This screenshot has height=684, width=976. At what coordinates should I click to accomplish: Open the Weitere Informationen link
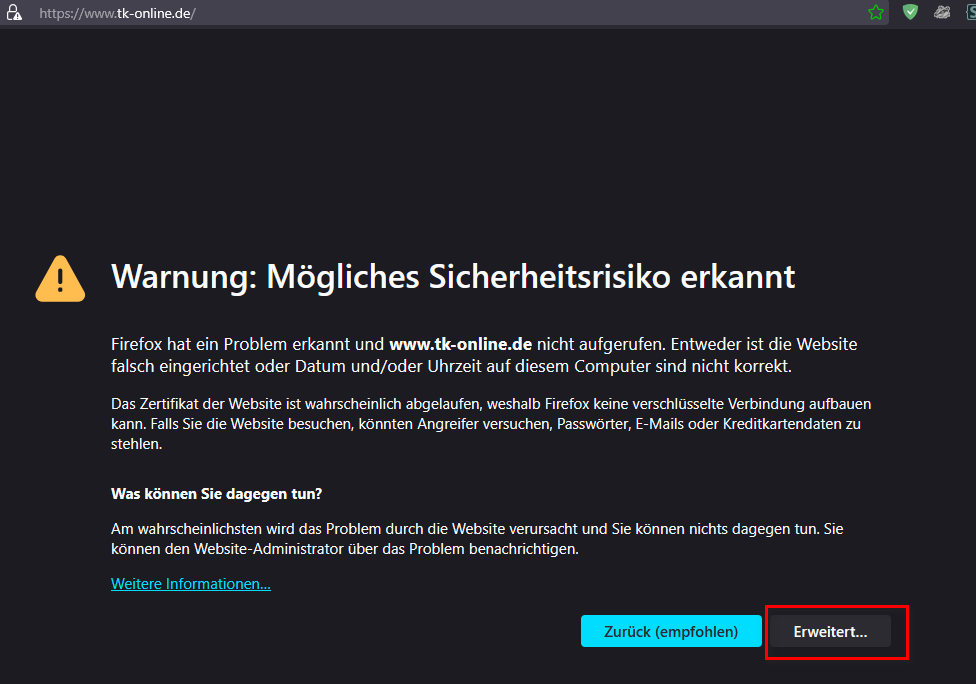click(x=190, y=584)
